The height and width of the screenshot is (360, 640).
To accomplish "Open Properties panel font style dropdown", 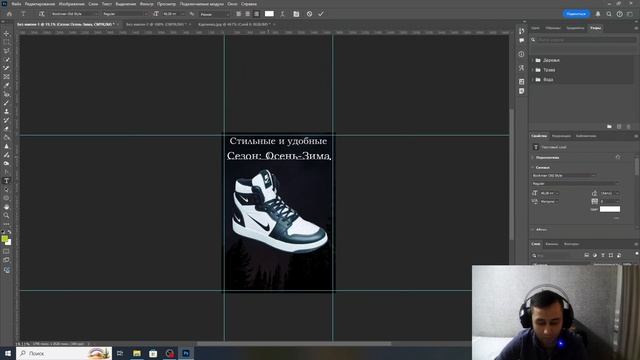I will click(x=576, y=184).
